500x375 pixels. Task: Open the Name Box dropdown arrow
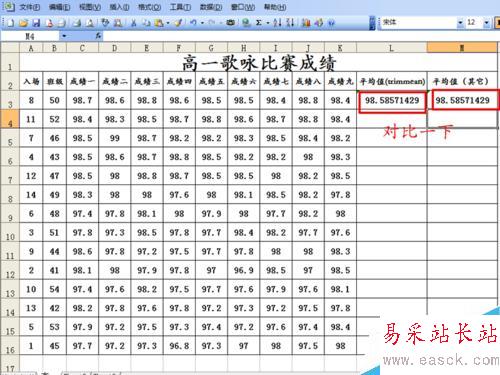(64, 36)
